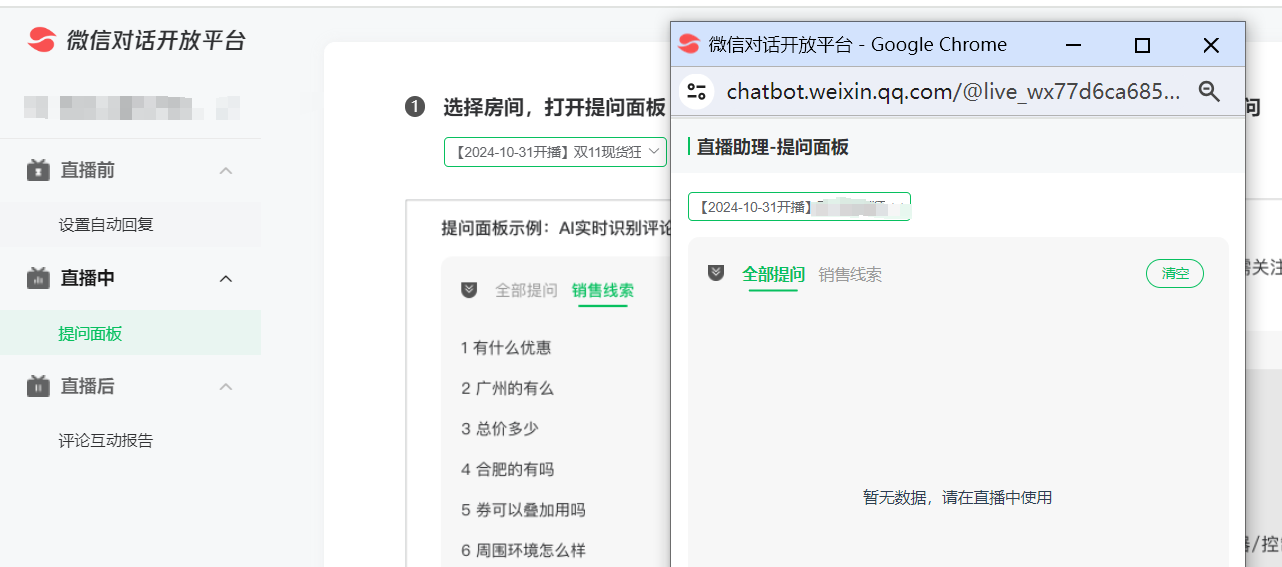Screen dimensions: 1282x567
Task: Click question row 6 周围环境怎么样
Action: pos(523,550)
